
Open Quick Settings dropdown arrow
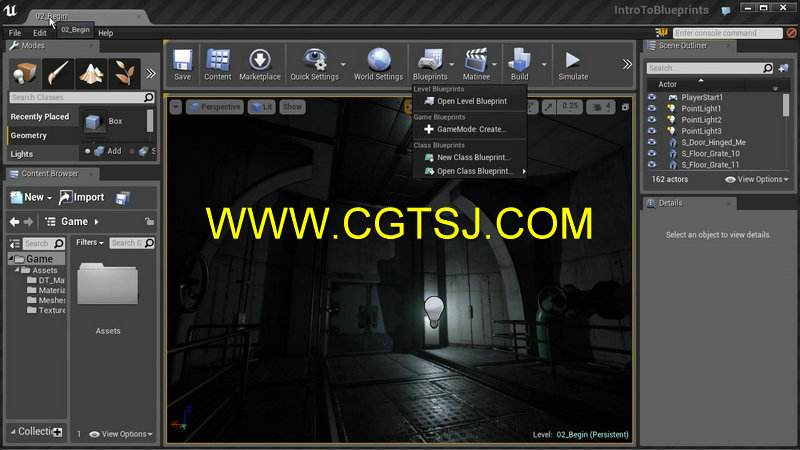pos(343,64)
